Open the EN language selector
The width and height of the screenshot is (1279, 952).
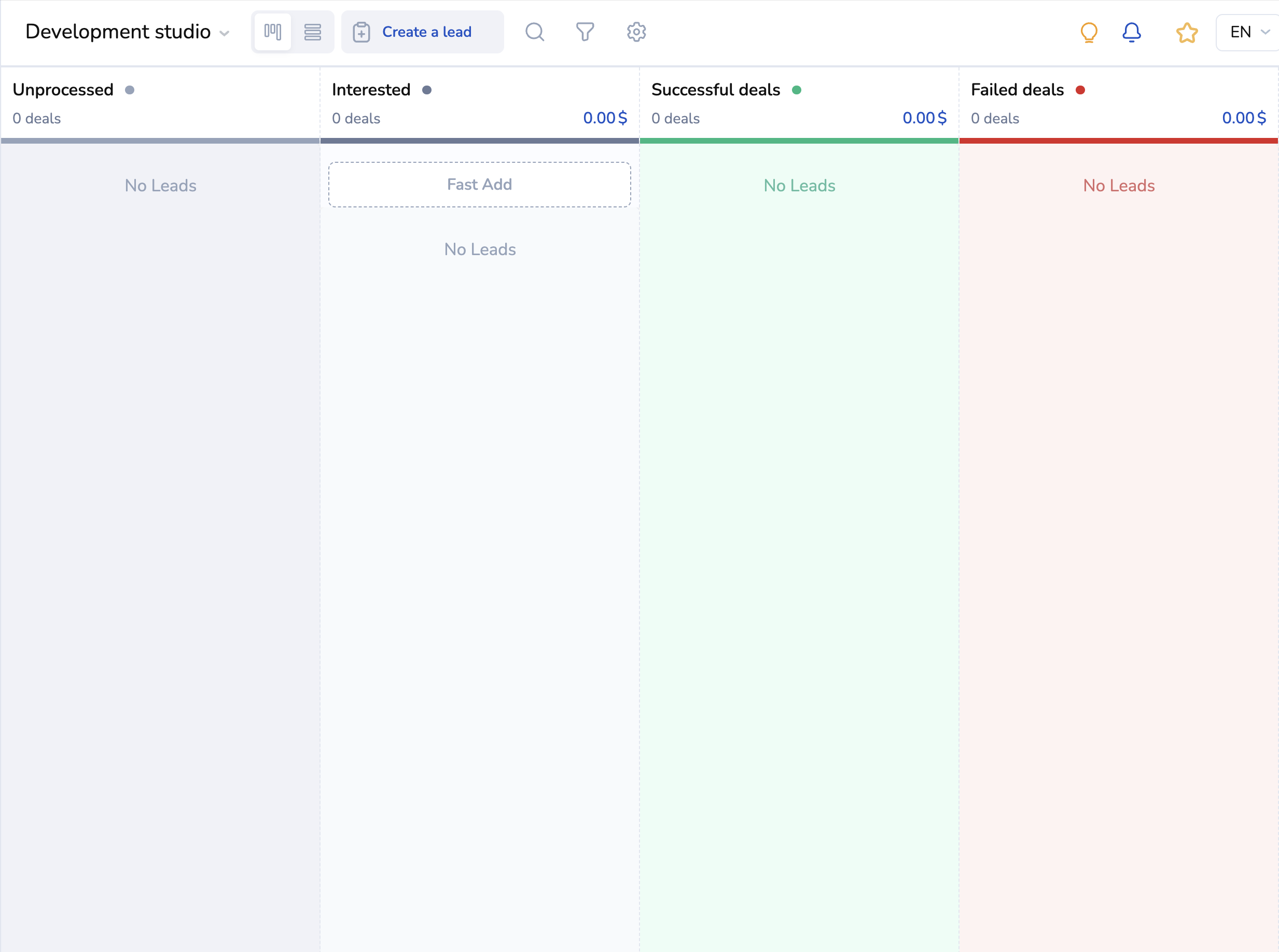pyautogui.click(x=1248, y=32)
